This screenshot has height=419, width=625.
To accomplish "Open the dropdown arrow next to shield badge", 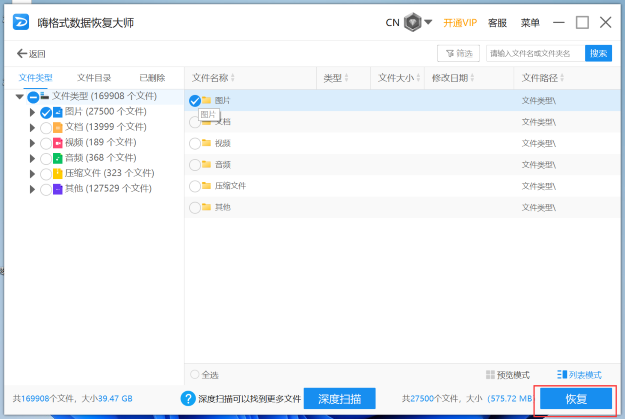I will point(428,22).
